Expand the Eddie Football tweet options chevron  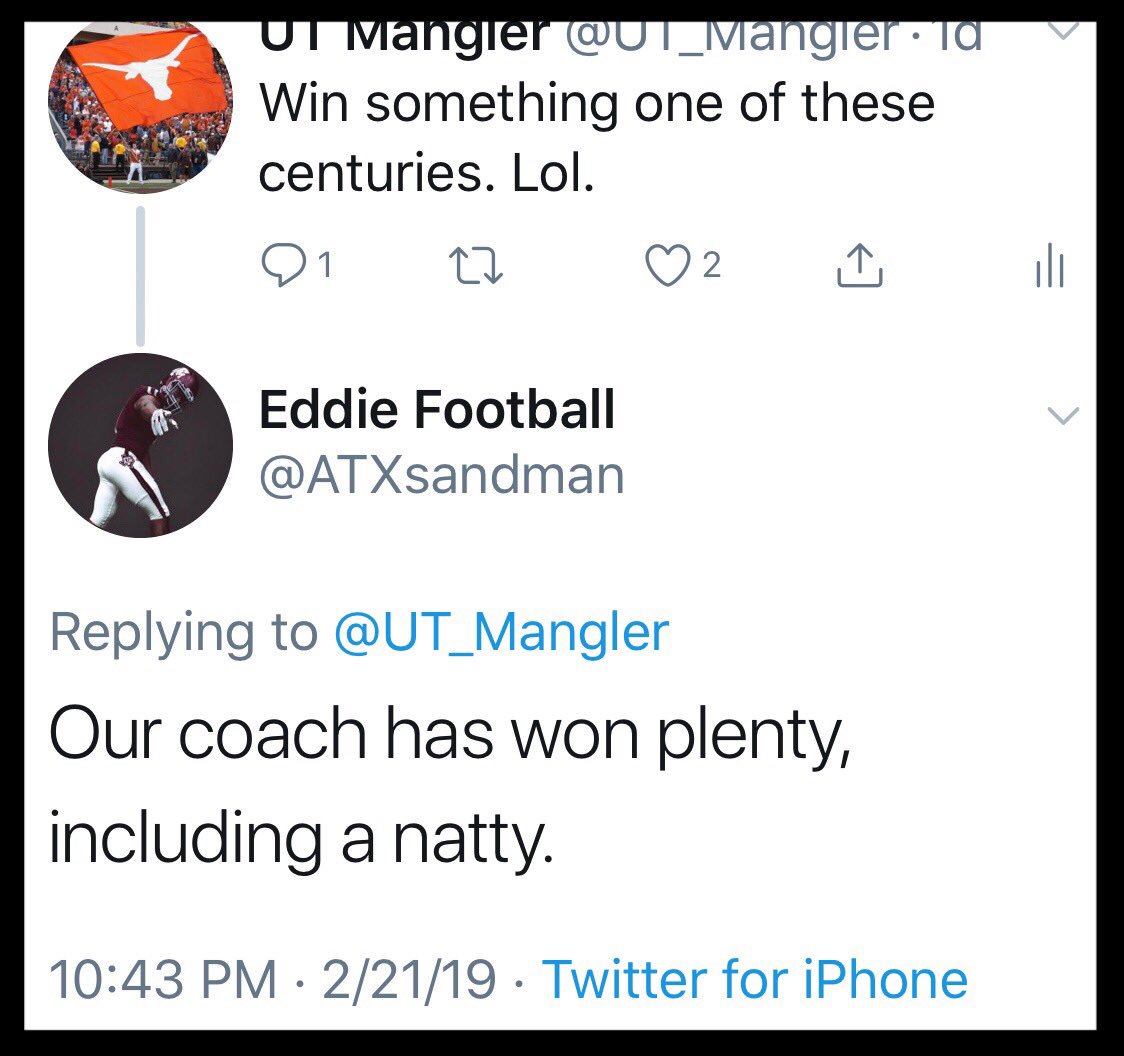coord(1063,415)
